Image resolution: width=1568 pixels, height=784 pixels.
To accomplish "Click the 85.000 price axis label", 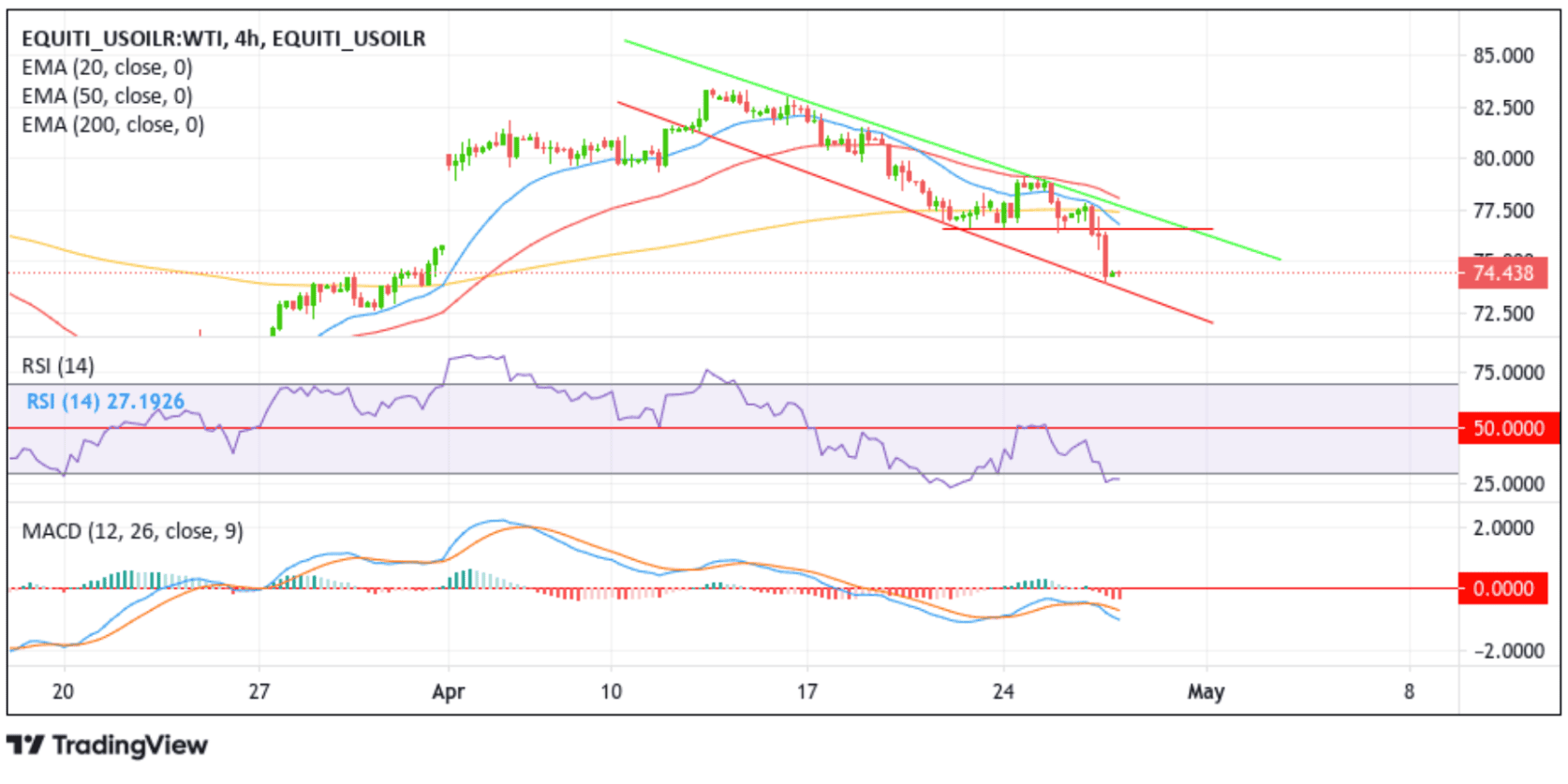I will 1503,55.
